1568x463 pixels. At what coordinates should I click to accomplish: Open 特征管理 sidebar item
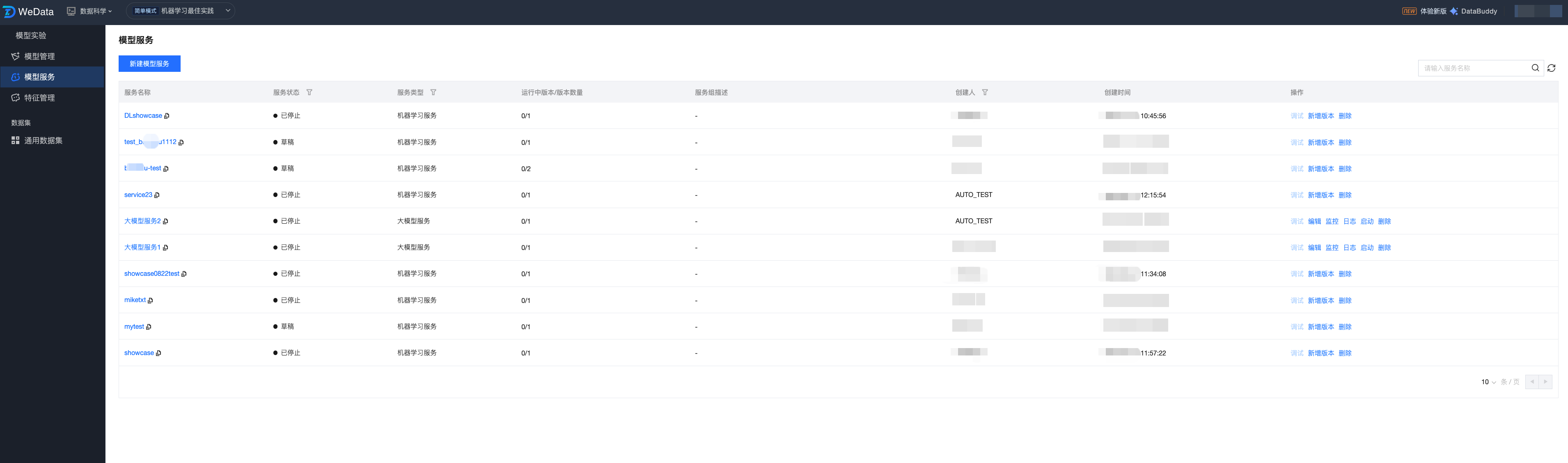coord(39,98)
